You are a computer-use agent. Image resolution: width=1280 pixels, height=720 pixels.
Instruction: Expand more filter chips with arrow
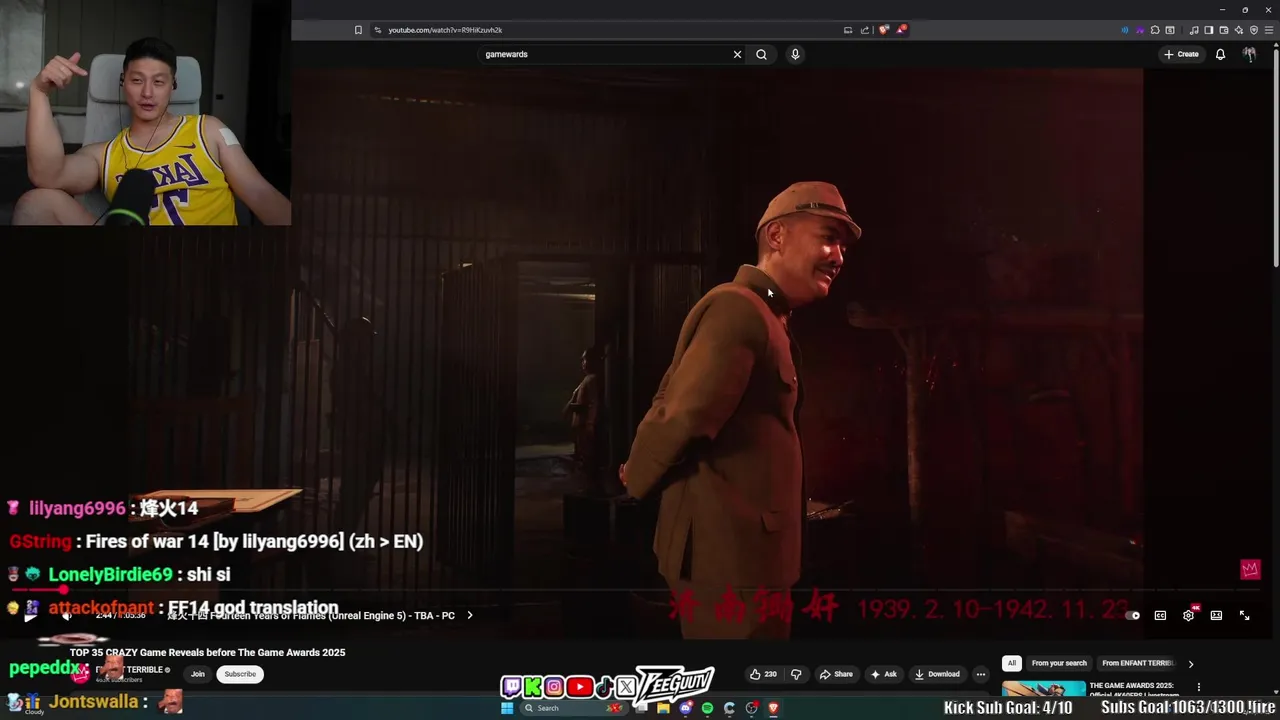point(1190,663)
